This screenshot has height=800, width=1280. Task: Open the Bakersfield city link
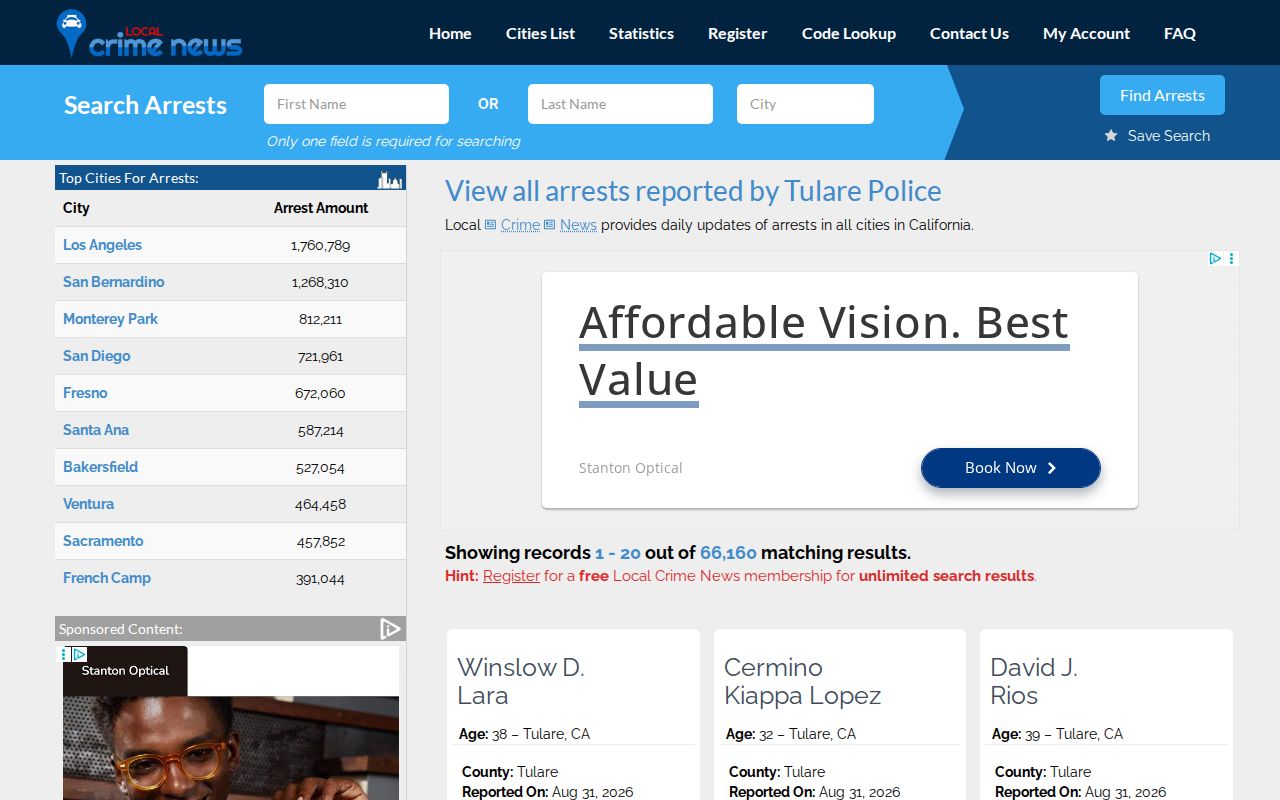[x=100, y=467]
